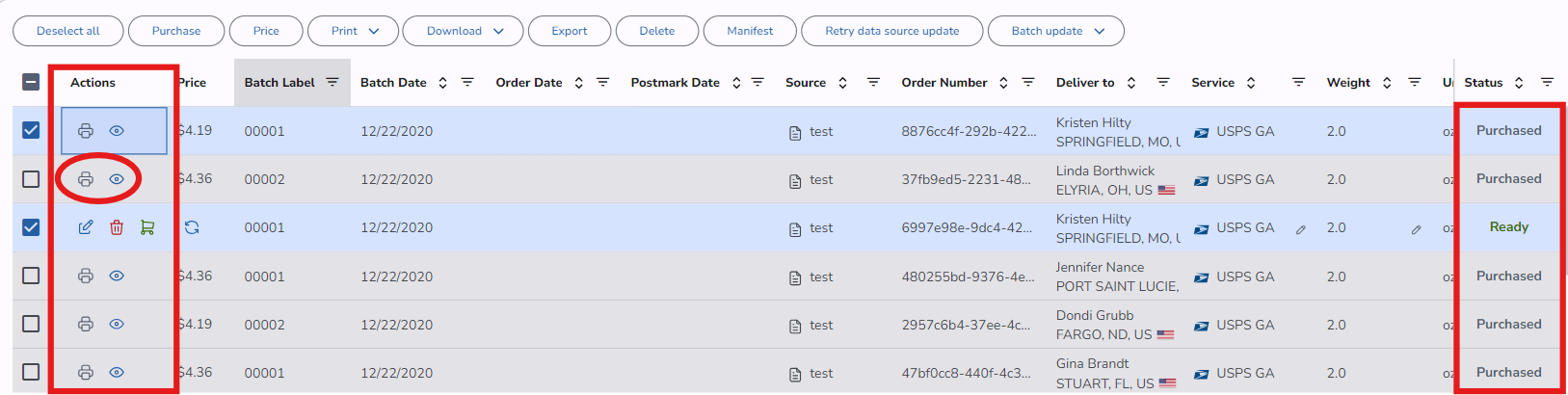1568x395 pixels.
Task: Expand the Print dropdown button
Action: [353, 31]
